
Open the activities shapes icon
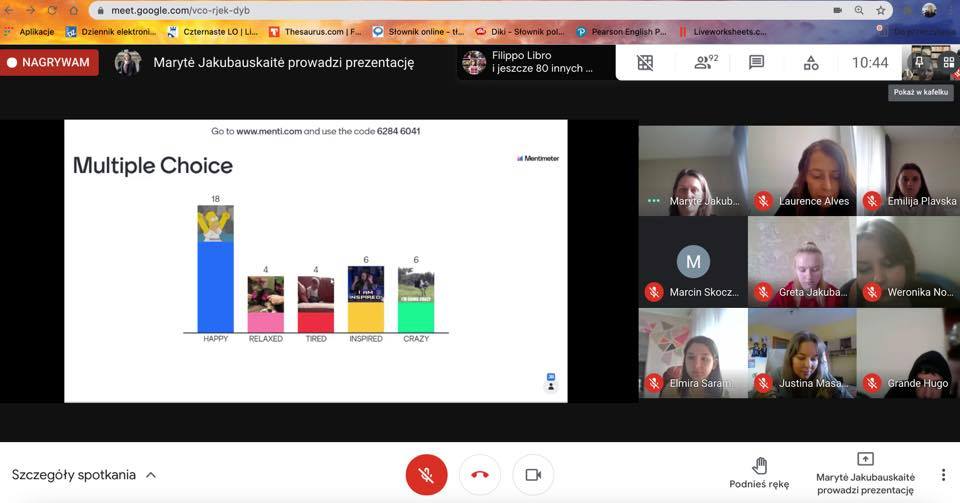pos(811,62)
